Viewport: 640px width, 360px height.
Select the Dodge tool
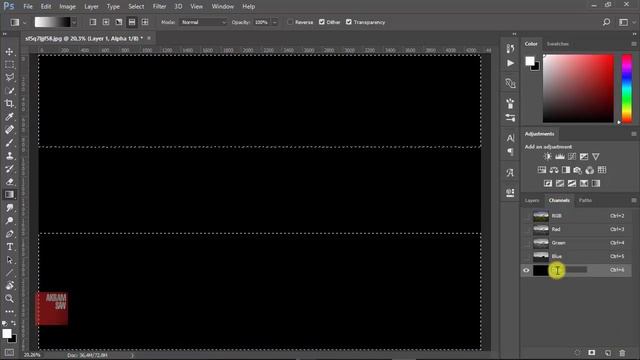click(x=9, y=221)
